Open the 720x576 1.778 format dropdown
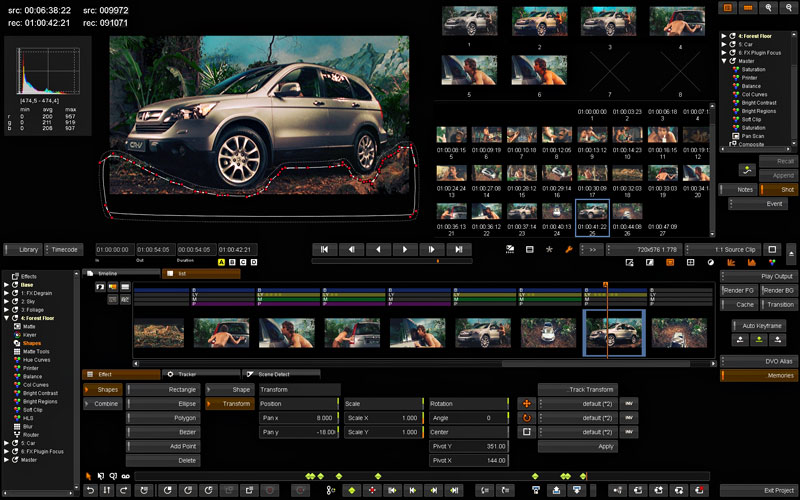Screen dimensions: 800x500 click(643, 249)
